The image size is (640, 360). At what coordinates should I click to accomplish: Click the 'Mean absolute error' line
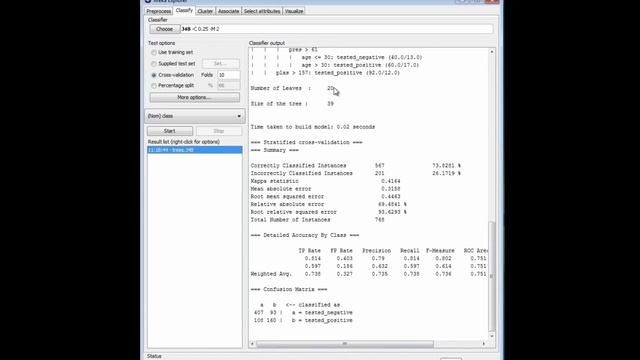pos(325,189)
